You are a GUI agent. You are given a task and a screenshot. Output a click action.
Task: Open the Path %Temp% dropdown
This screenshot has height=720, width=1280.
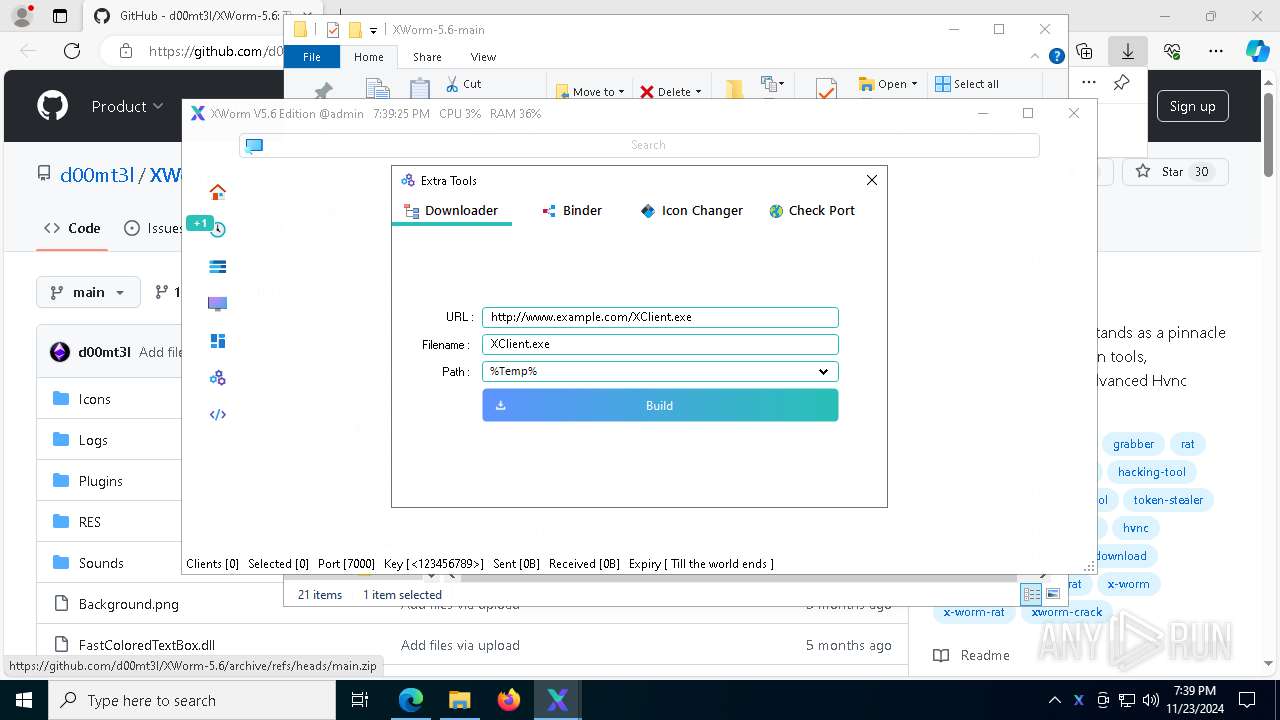[x=660, y=371]
